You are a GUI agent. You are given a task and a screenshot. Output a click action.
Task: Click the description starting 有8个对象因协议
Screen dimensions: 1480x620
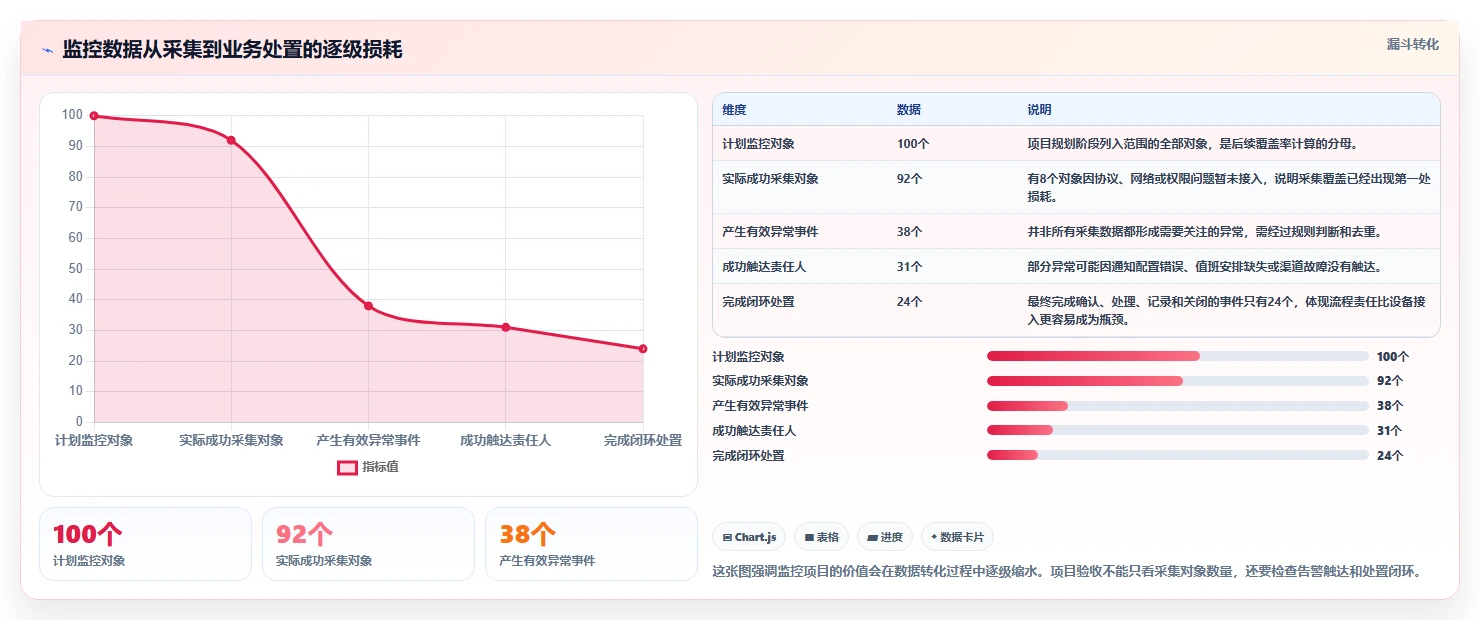1229,188
